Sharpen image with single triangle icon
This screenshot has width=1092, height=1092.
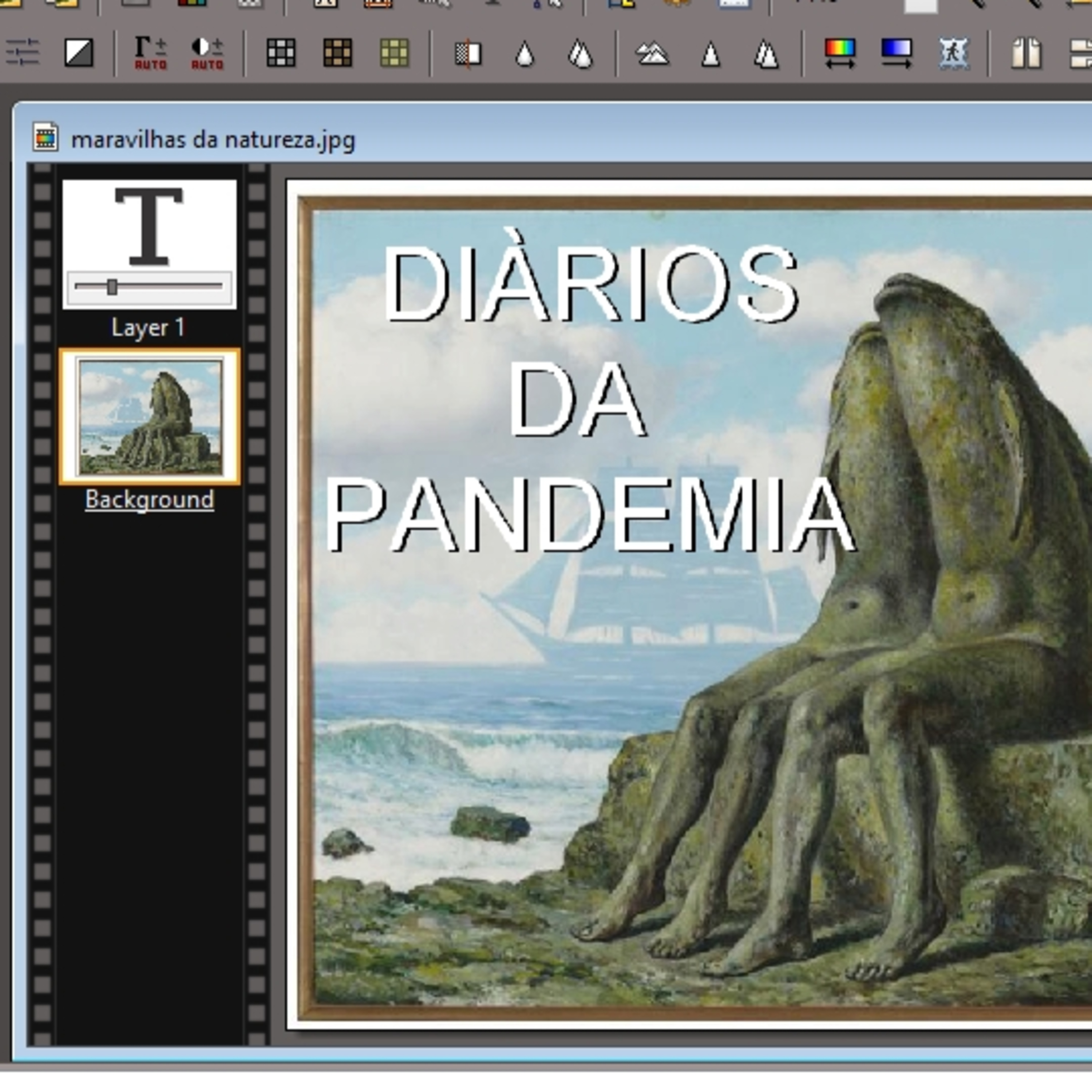coord(711,55)
